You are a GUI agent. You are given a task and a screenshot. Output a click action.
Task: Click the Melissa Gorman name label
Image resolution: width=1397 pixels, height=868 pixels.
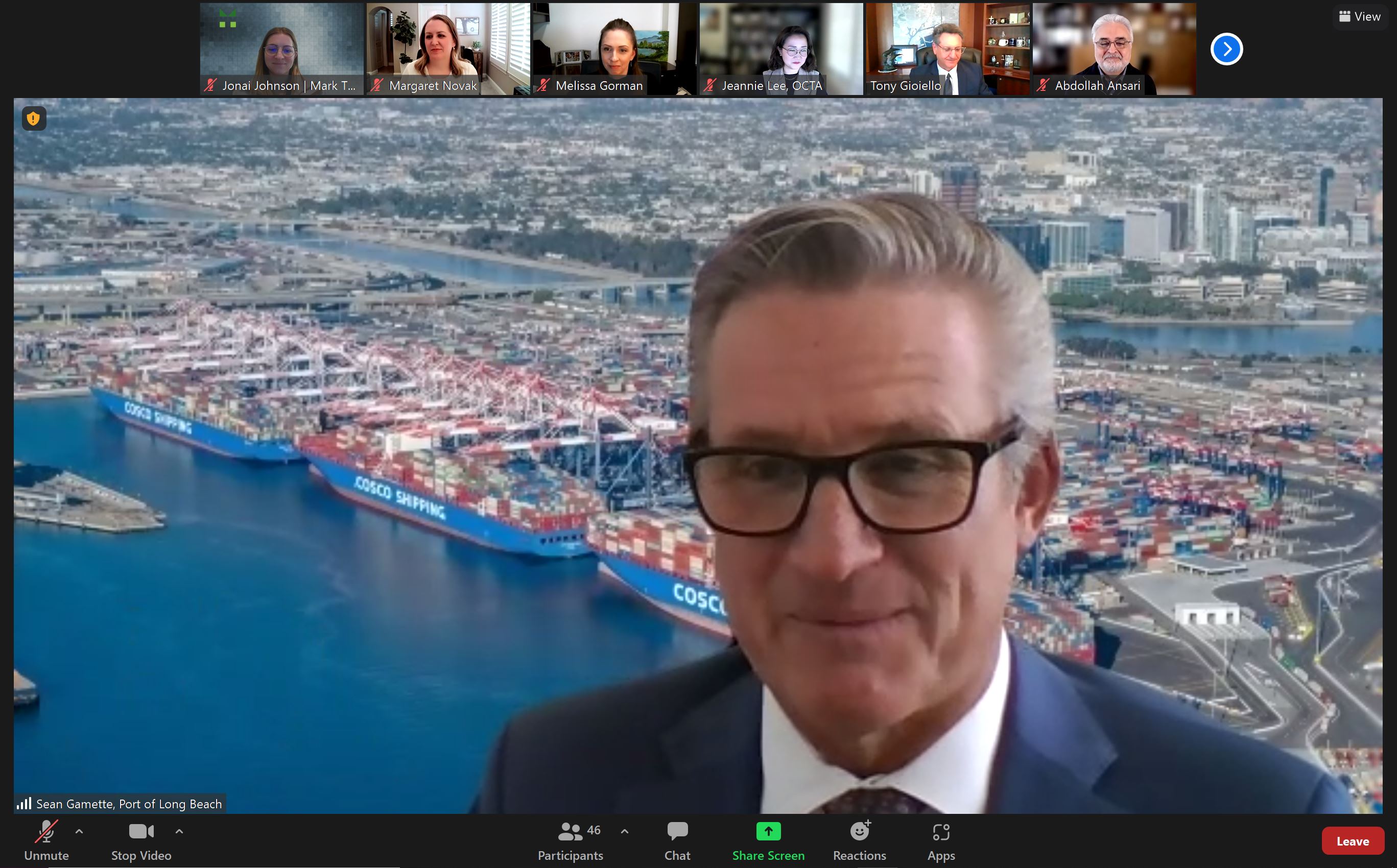[x=599, y=86]
